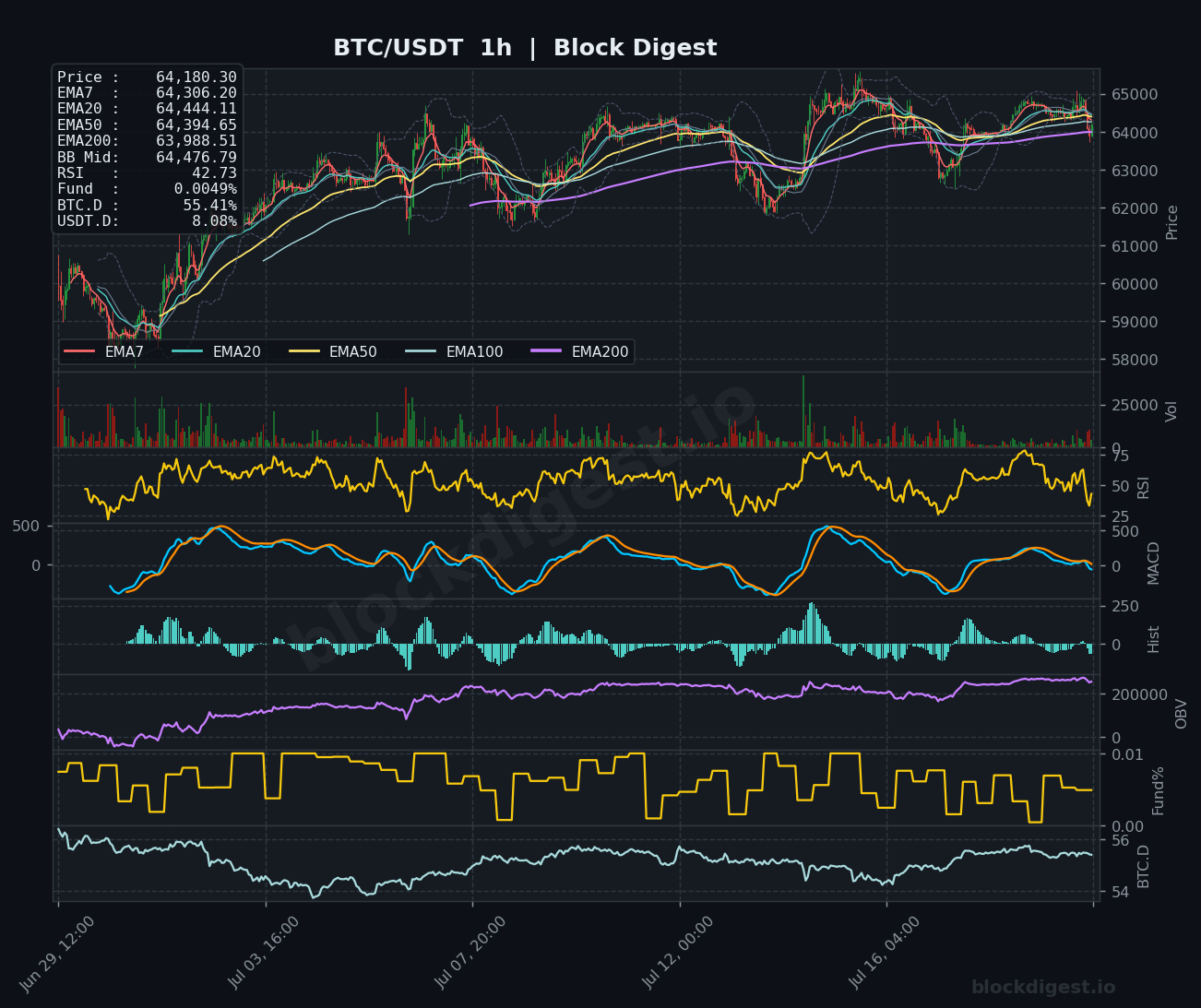Click the Jun 29, 12:00 date label
Screen dimensions: 1201x1008
click(x=57, y=954)
